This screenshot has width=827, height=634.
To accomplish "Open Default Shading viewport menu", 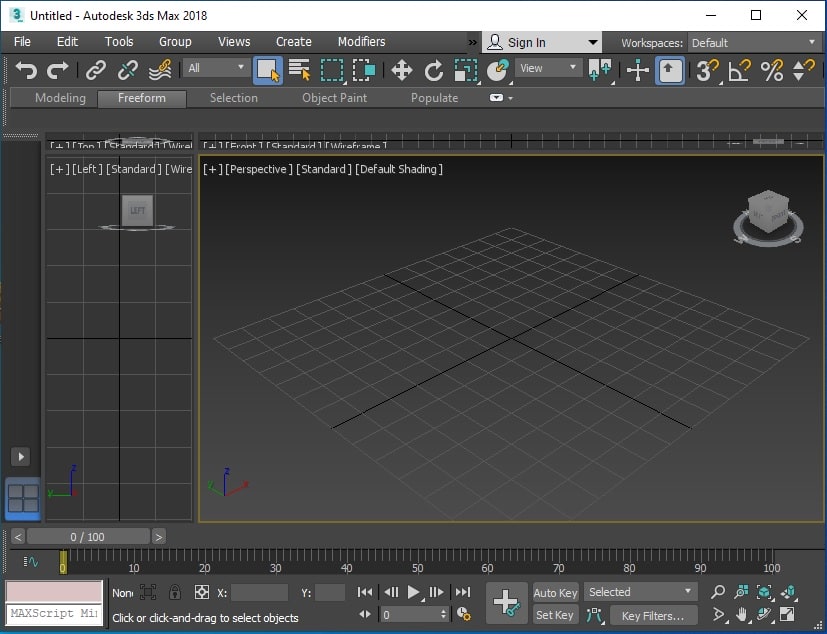I will tap(399, 169).
